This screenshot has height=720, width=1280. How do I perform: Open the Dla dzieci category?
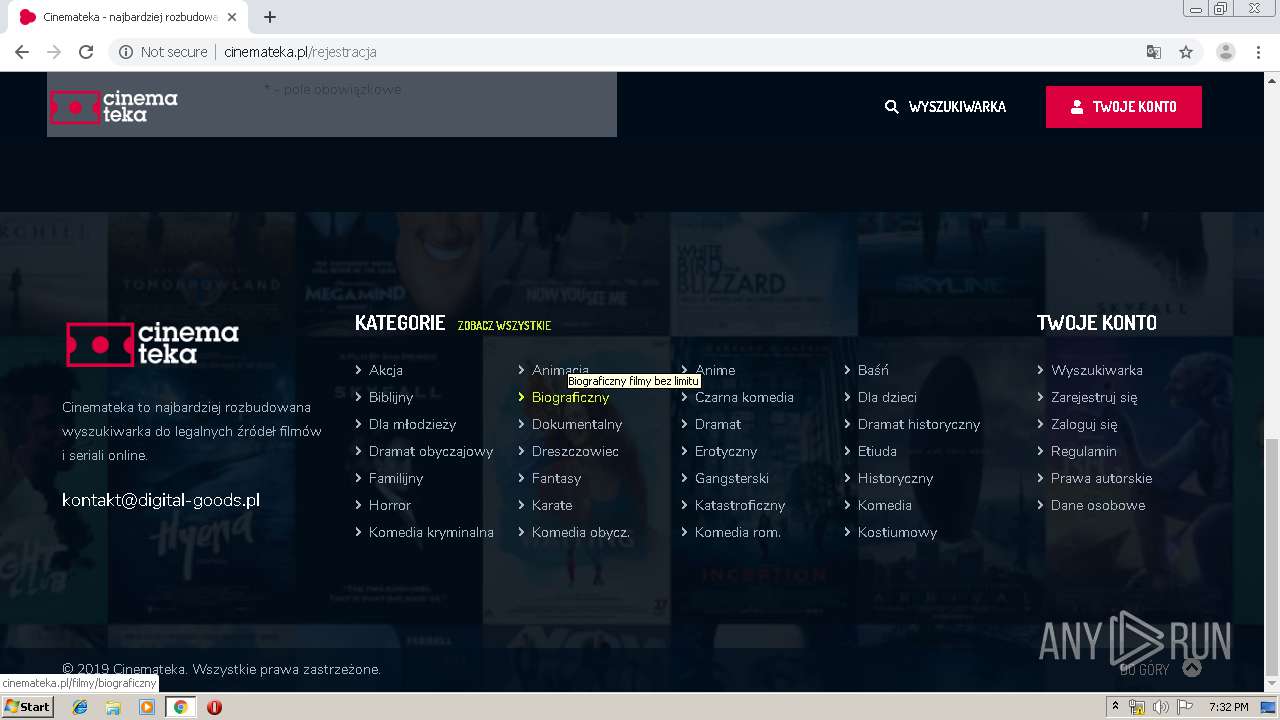tap(887, 397)
